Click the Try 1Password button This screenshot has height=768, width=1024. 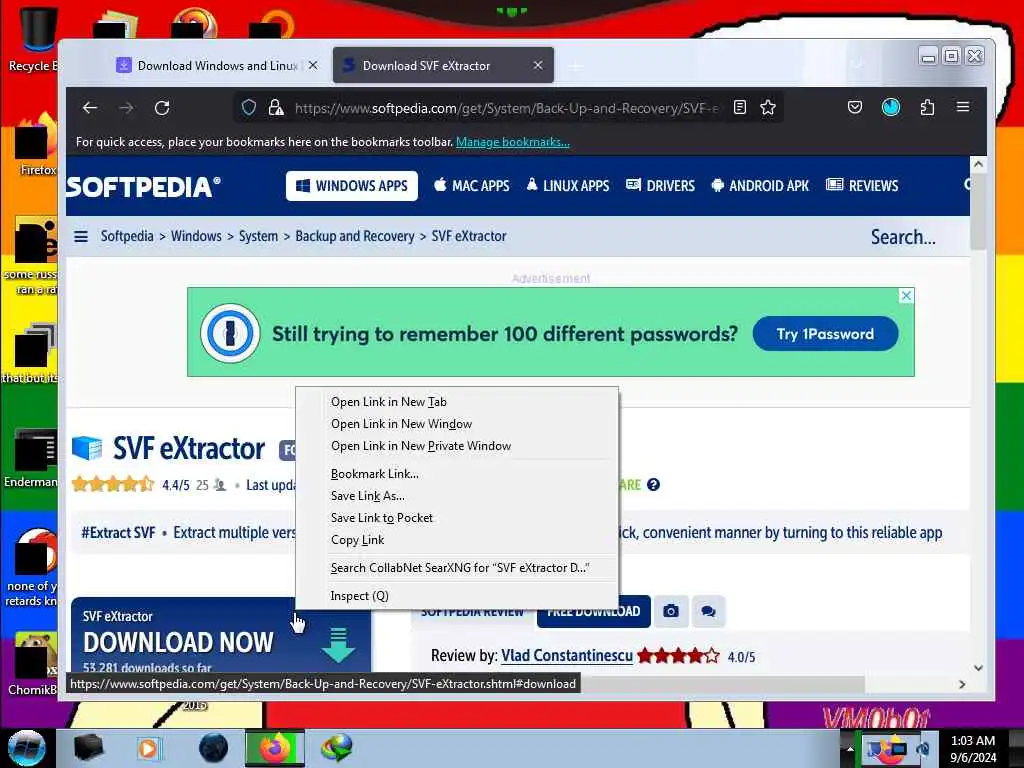(825, 334)
